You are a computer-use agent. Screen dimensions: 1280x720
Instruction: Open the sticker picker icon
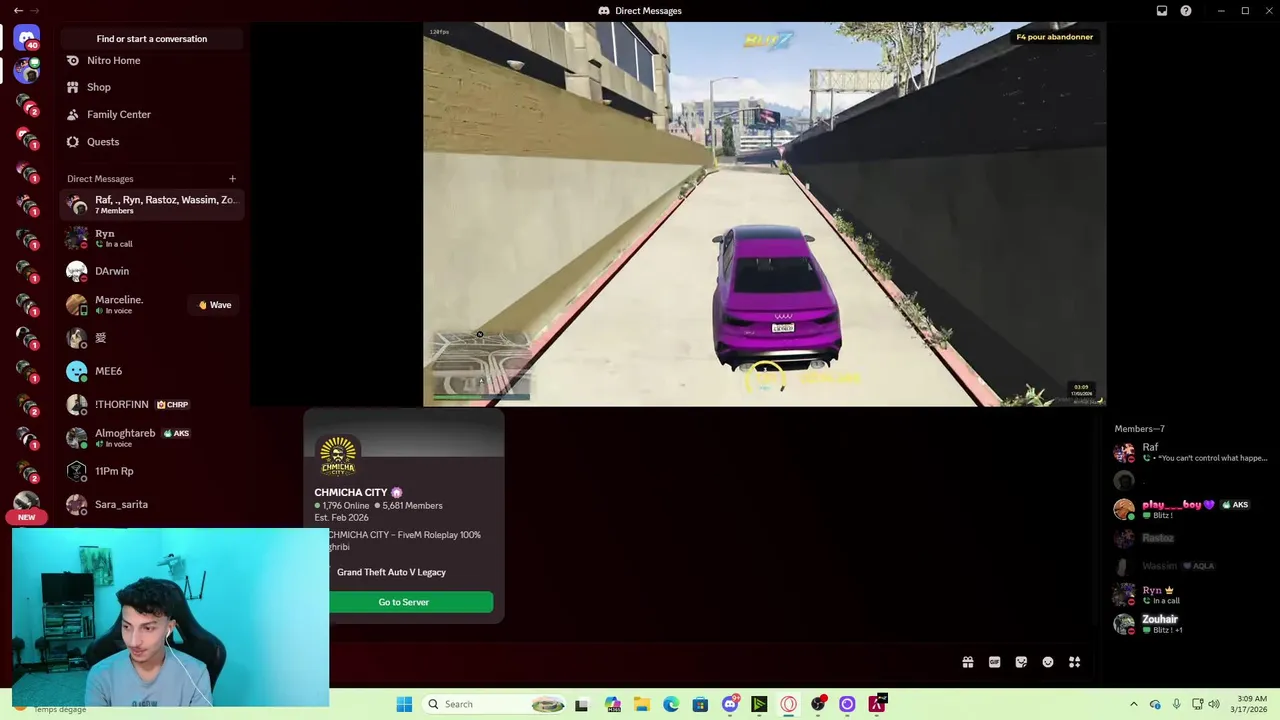coord(1021,662)
